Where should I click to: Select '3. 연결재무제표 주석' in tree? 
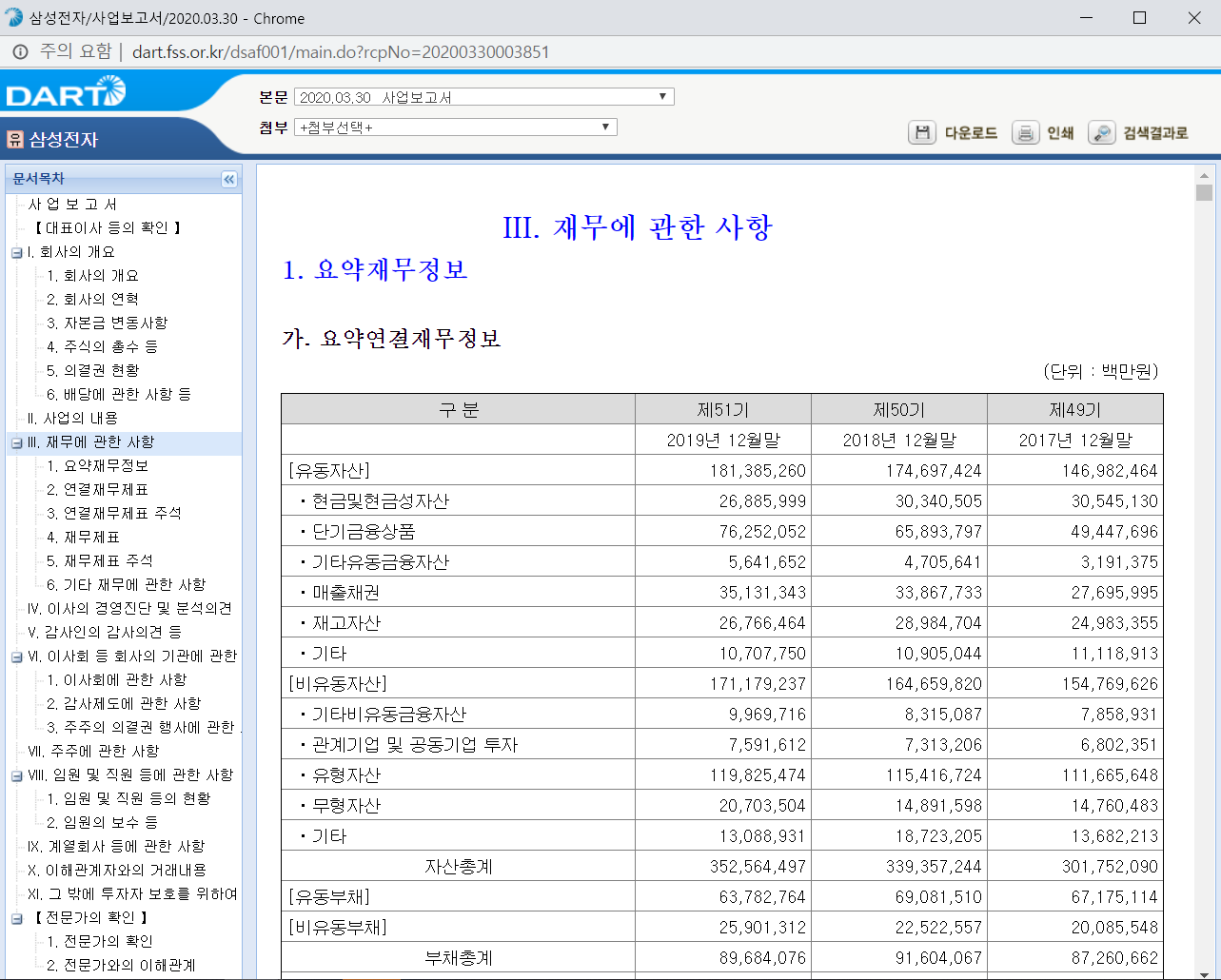click(x=114, y=514)
